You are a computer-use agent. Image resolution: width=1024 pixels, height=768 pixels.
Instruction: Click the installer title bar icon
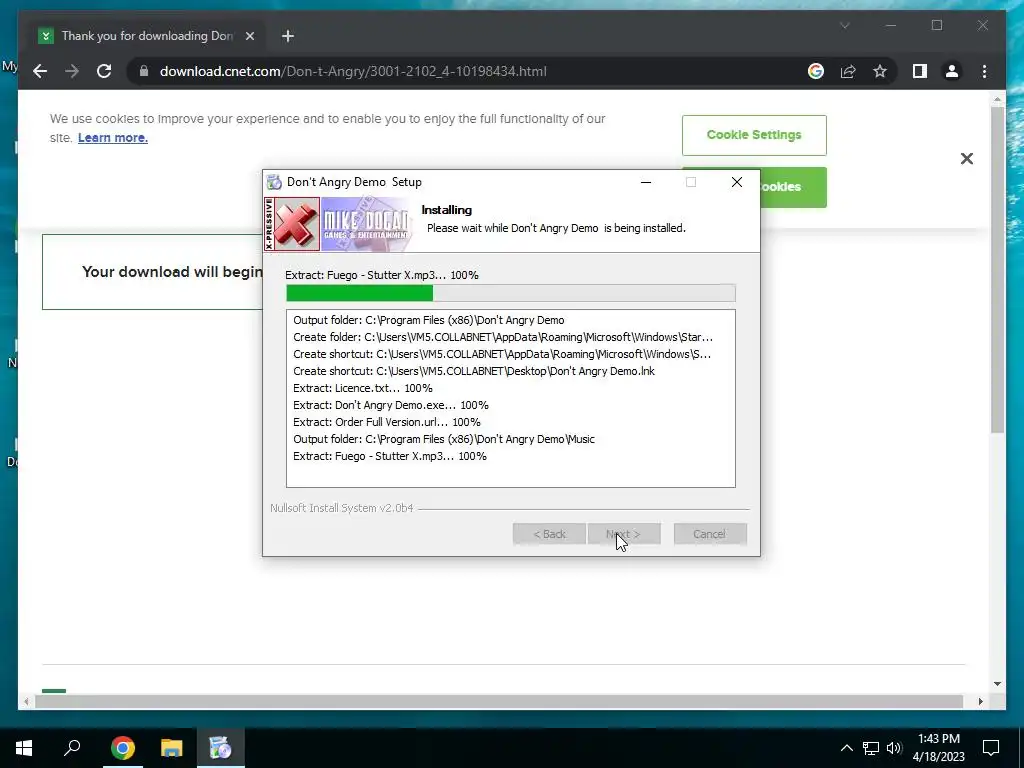[x=274, y=182]
